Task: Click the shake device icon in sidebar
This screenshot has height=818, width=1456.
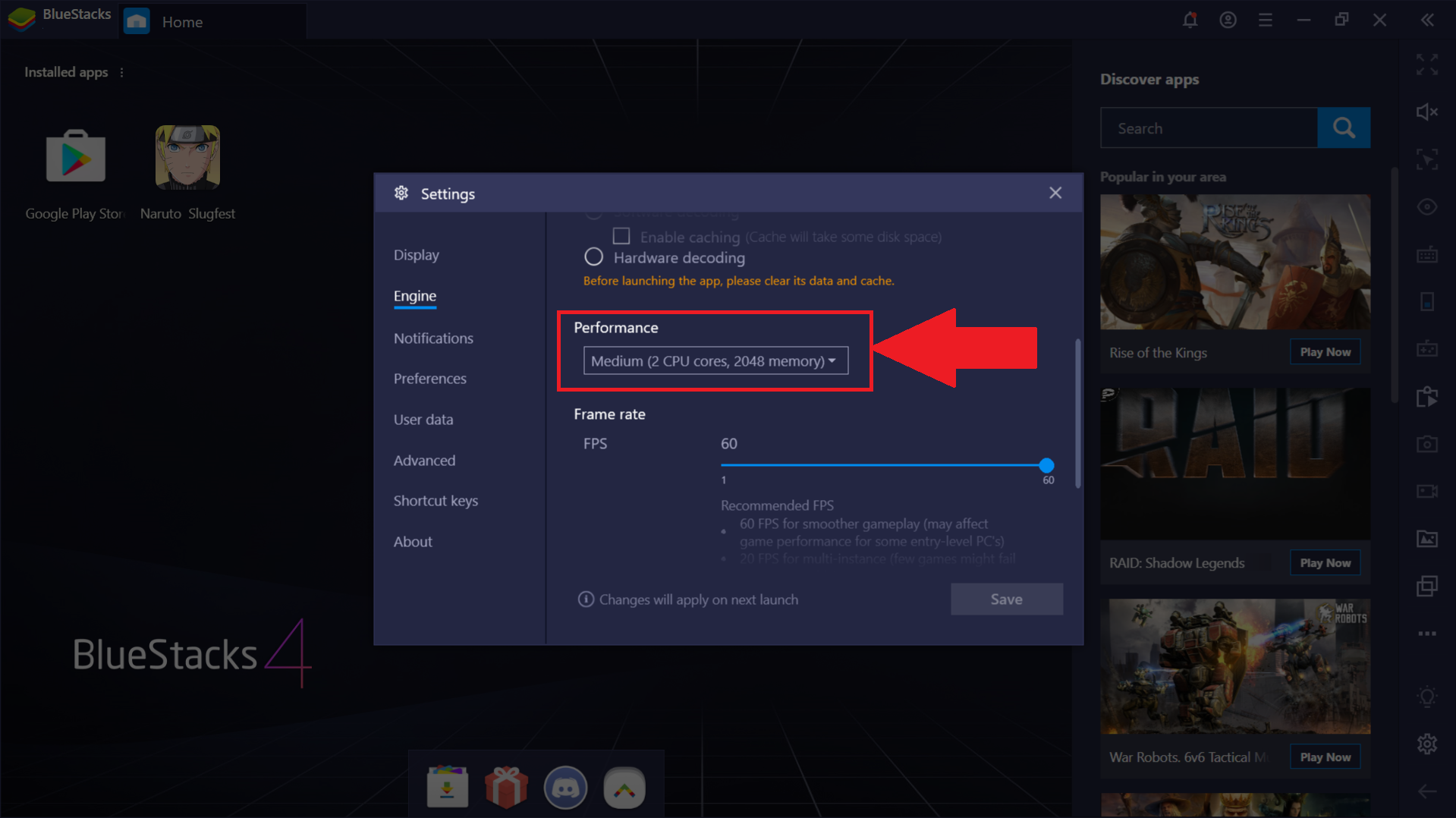Action: click(x=1427, y=302)
